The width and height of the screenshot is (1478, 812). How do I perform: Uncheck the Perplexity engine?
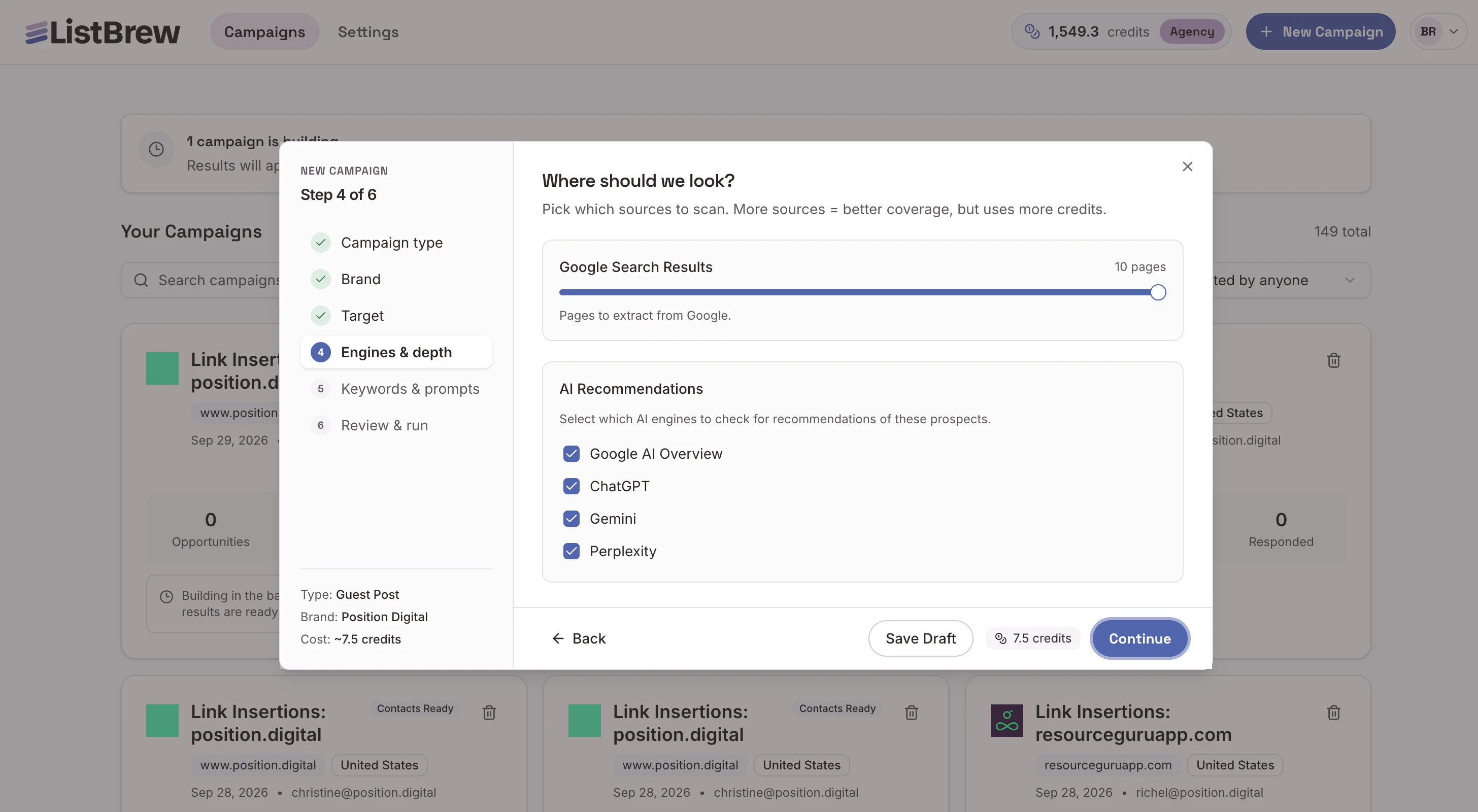(571, 552)
